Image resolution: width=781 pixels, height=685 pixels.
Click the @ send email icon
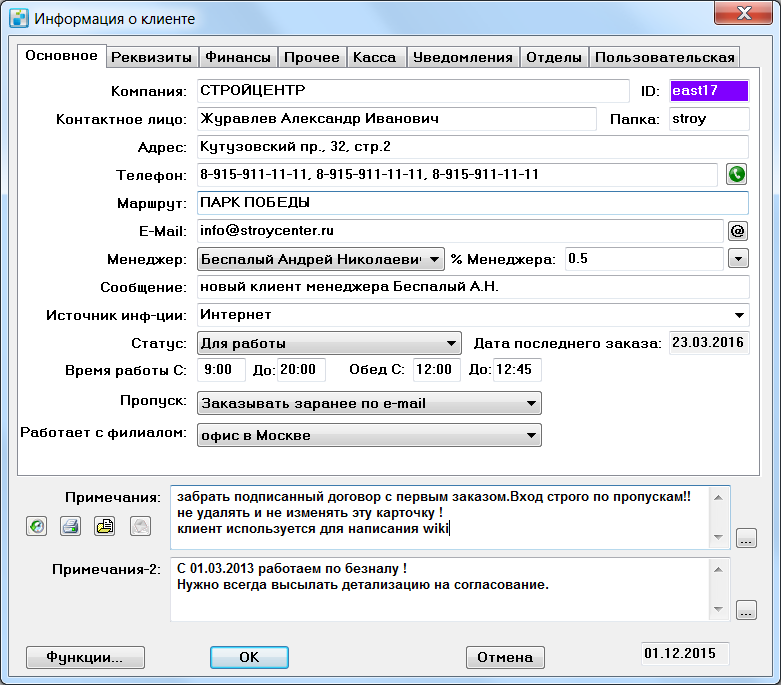738,231
